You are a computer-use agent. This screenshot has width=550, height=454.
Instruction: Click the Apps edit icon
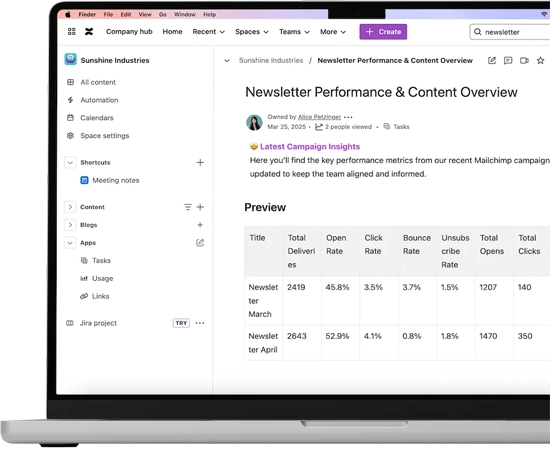pyautogui.click(x=200, y=242)
